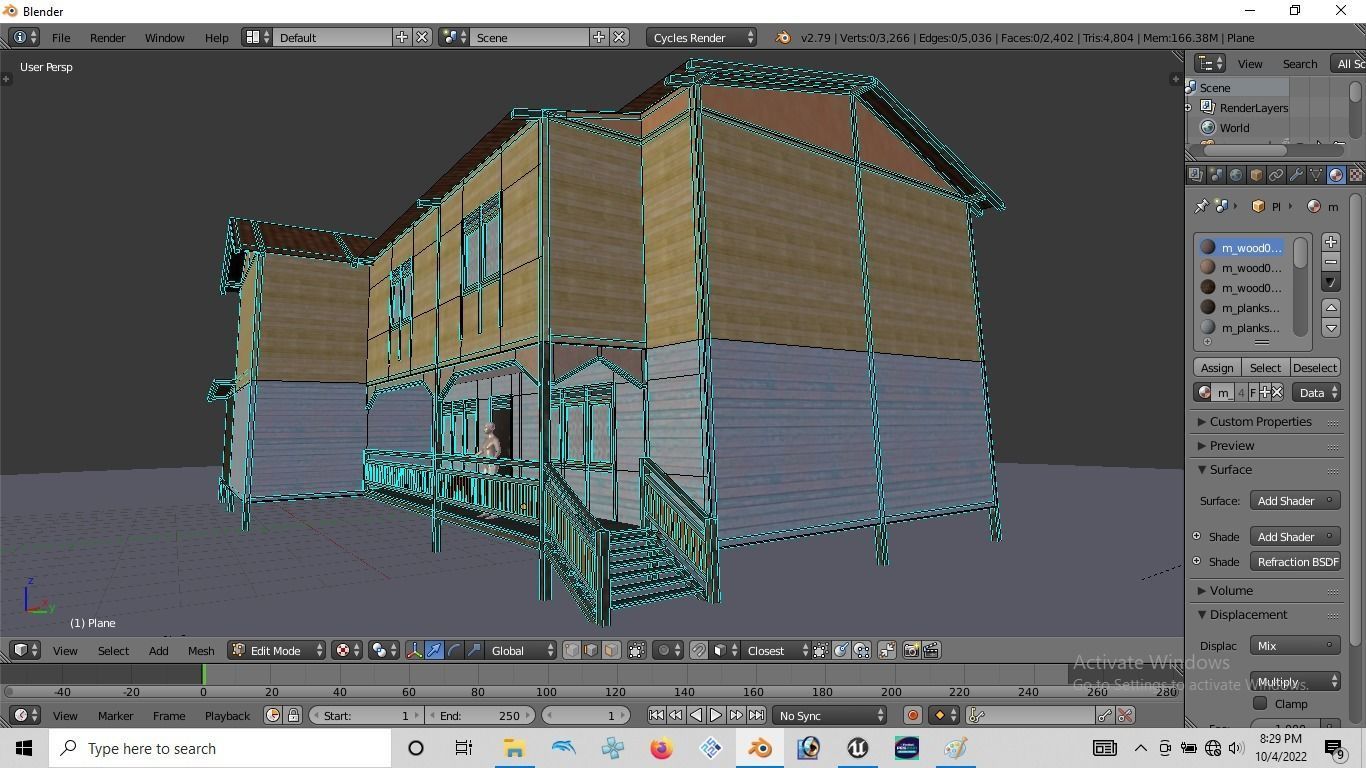Open the Mesh Data triangle tab icon
Image resolution: width=1366 pixels, height=768 pixels.
pyautogui.click(x=1316, y=175)
